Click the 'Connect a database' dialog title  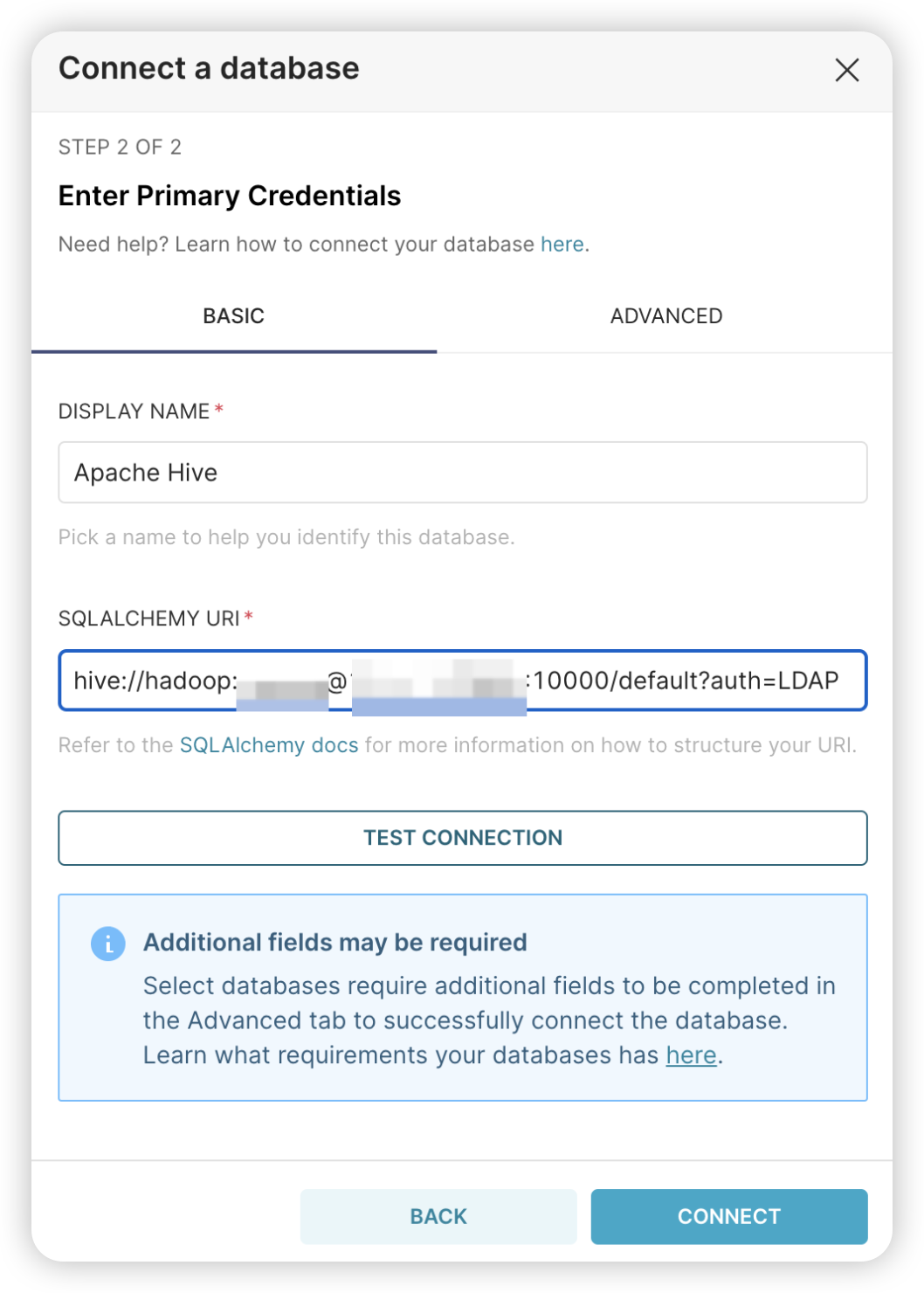[209, 68]
